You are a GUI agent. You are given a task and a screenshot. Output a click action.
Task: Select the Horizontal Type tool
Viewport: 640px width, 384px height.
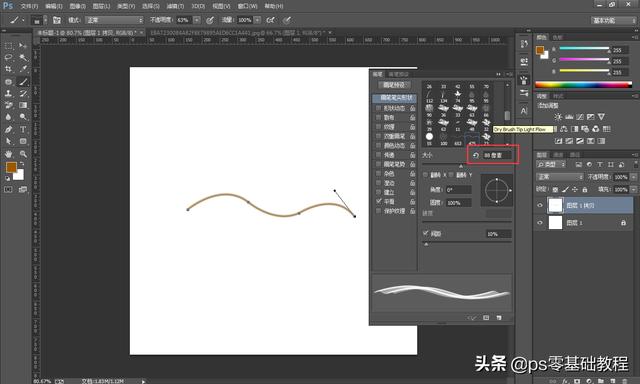23,129
